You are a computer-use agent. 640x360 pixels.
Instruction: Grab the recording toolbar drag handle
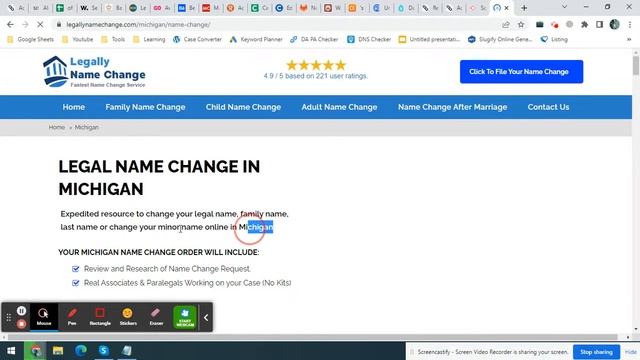[9, 317]
